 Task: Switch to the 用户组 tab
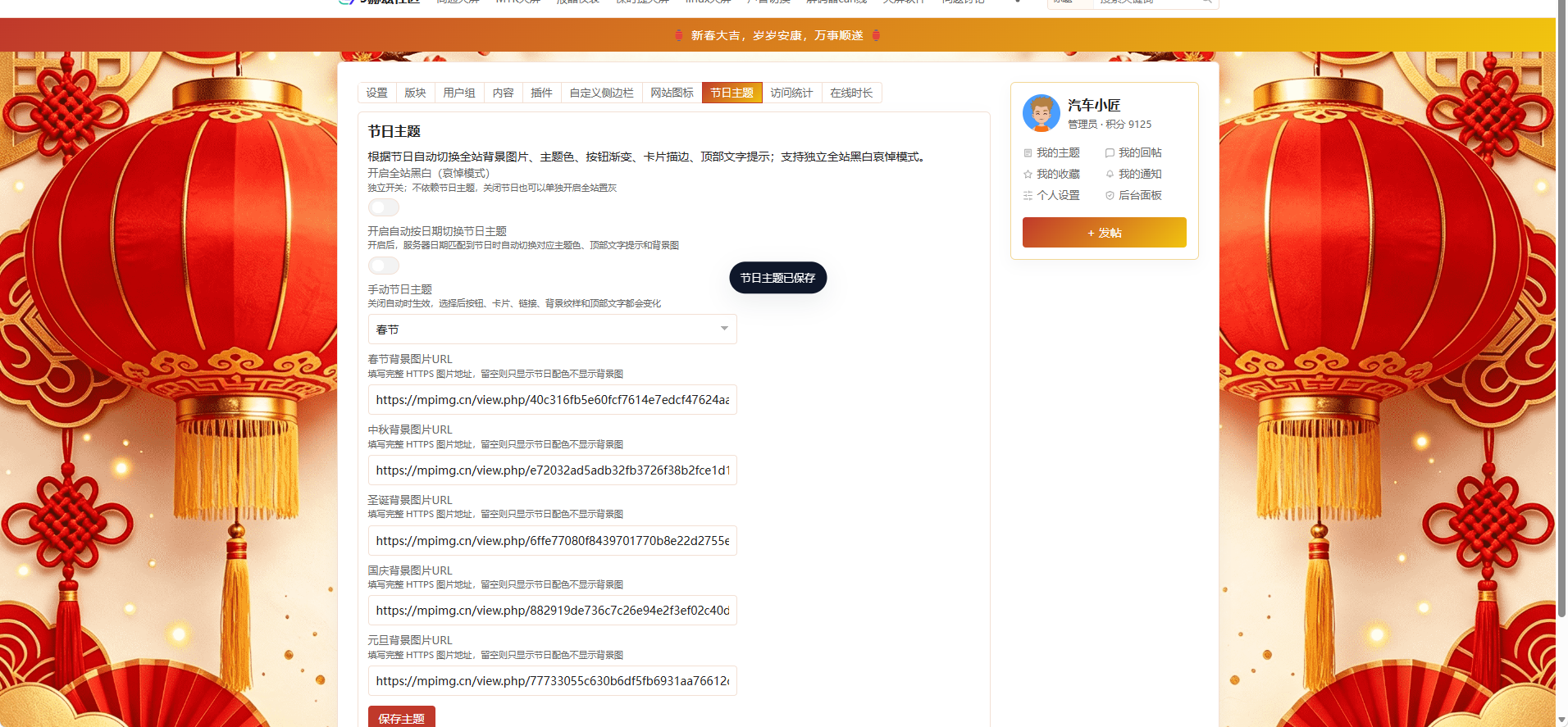(x=459, y=93)
